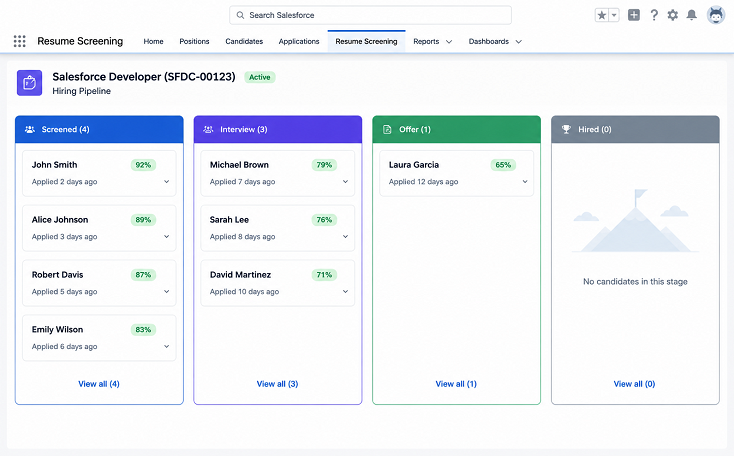Focus the Search Salesforce field

[x=370, y=15]
